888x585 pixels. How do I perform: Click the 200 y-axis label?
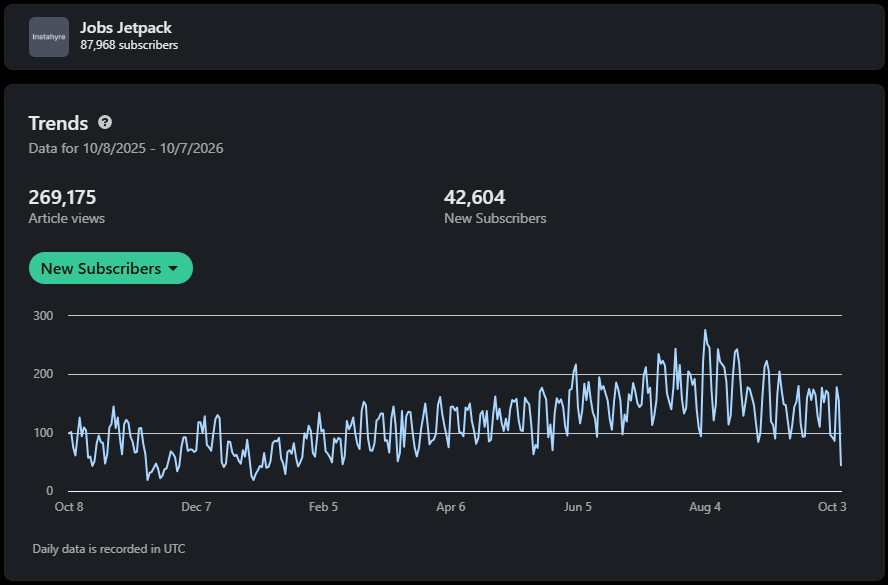[x=43, y=374]
